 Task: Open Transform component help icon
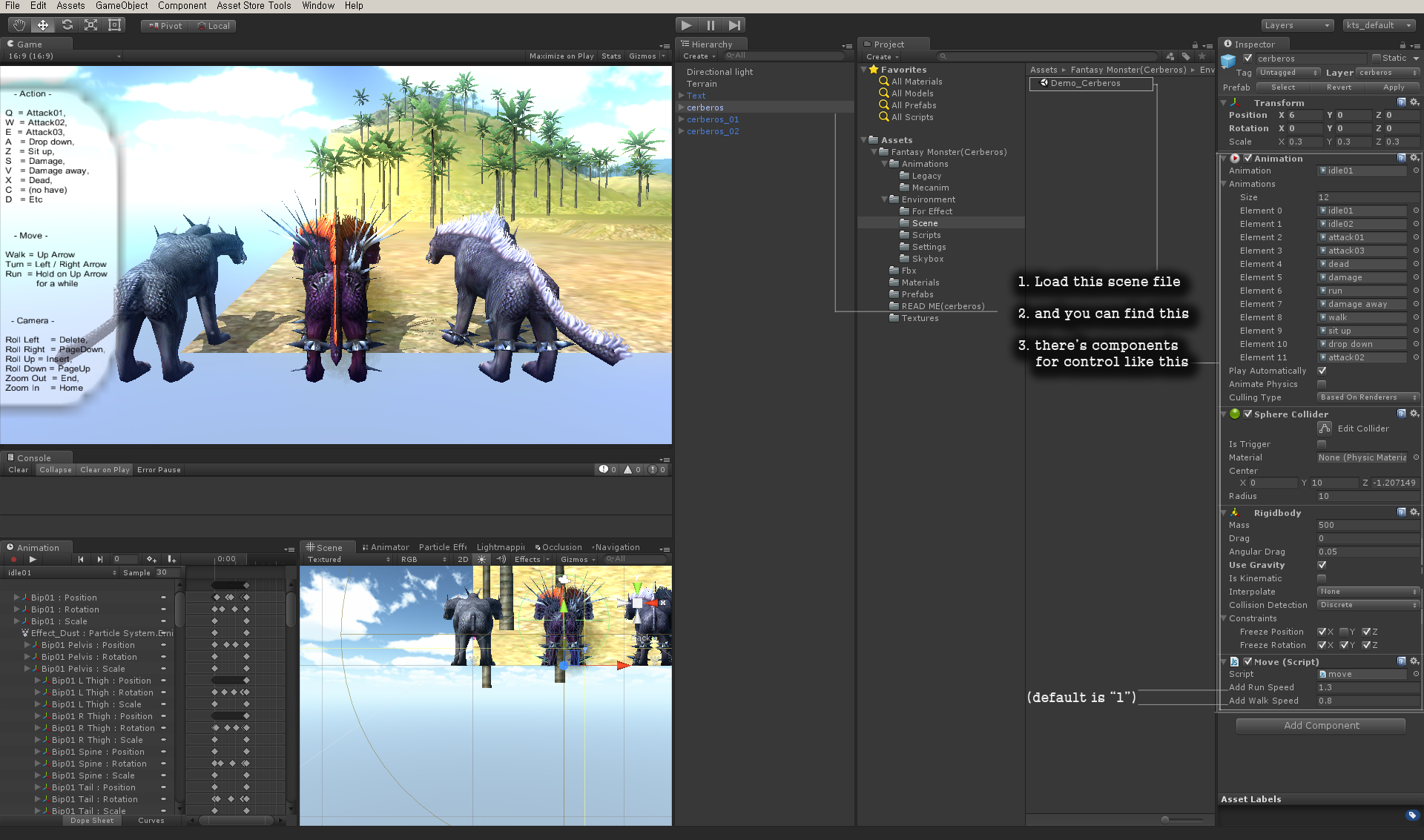coord(1401,102)
